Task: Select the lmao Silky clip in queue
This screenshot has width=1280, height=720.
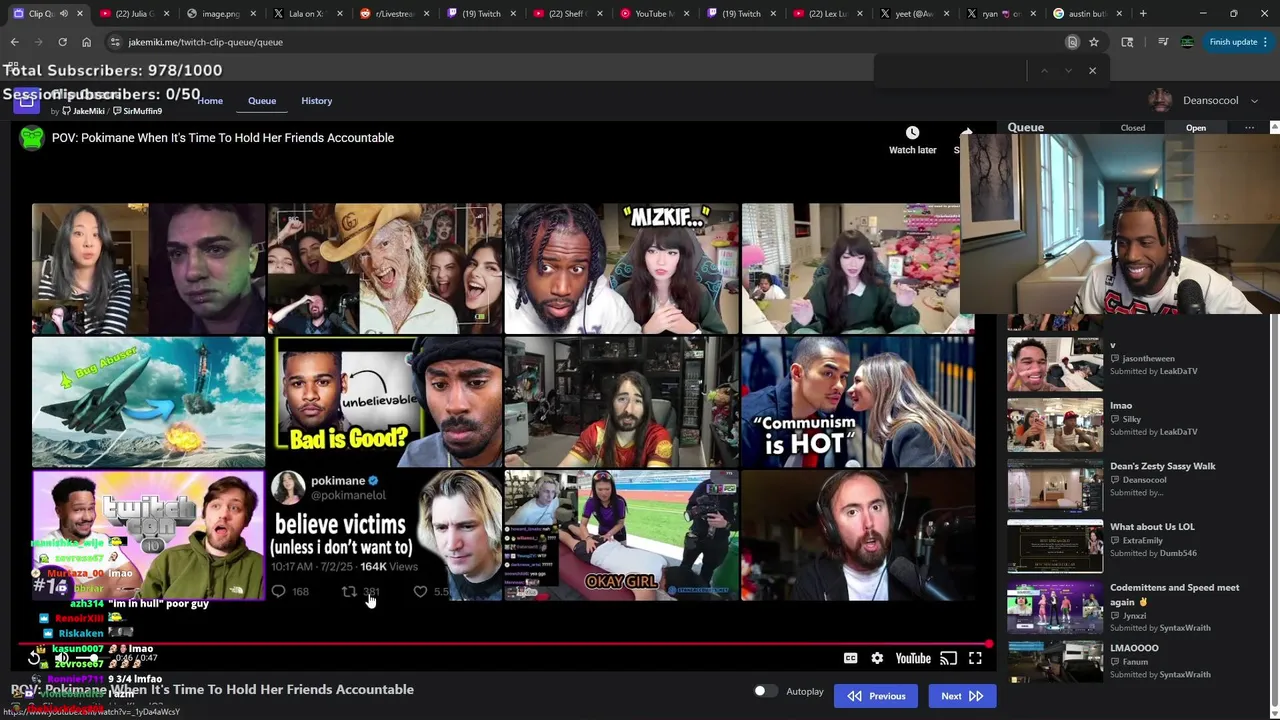Action: pyautogui.click(x=1133, y=424)
